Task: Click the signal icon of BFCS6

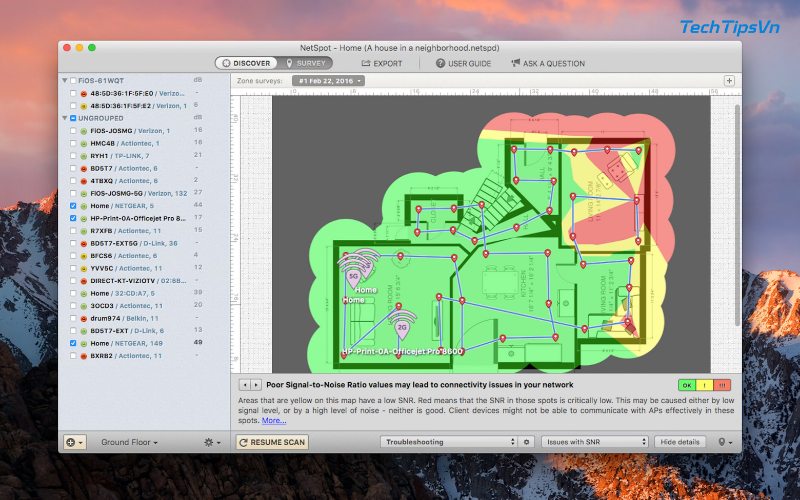Action: tap(84, 256)
